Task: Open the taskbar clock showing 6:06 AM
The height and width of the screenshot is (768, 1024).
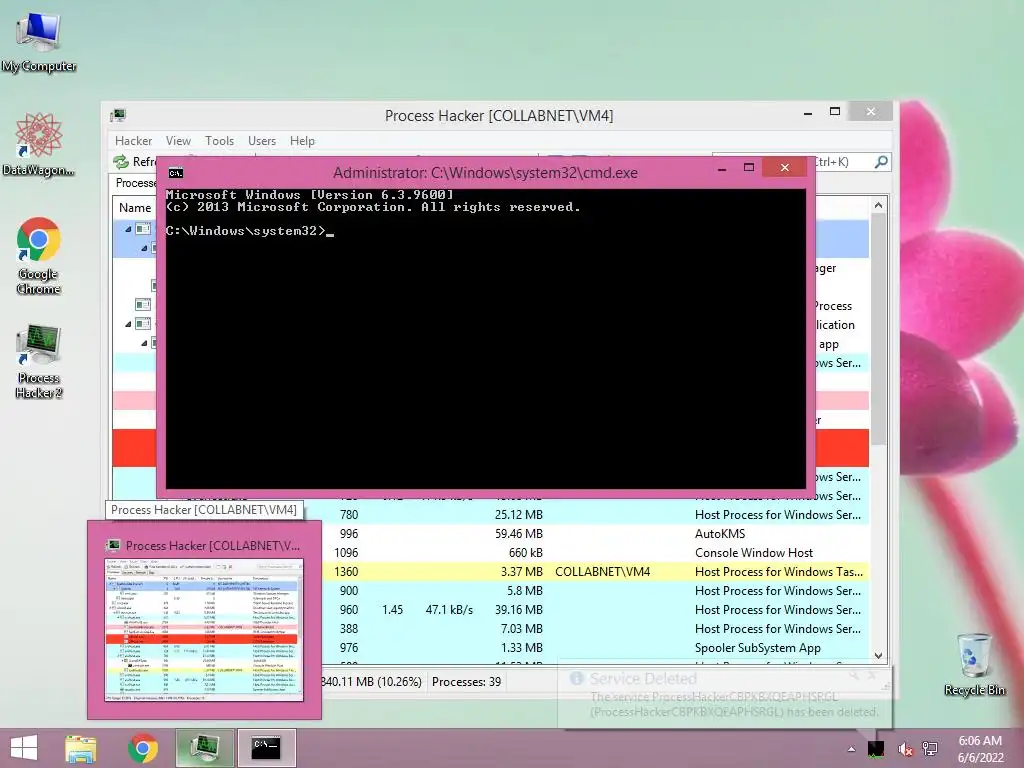Action: 980,749
